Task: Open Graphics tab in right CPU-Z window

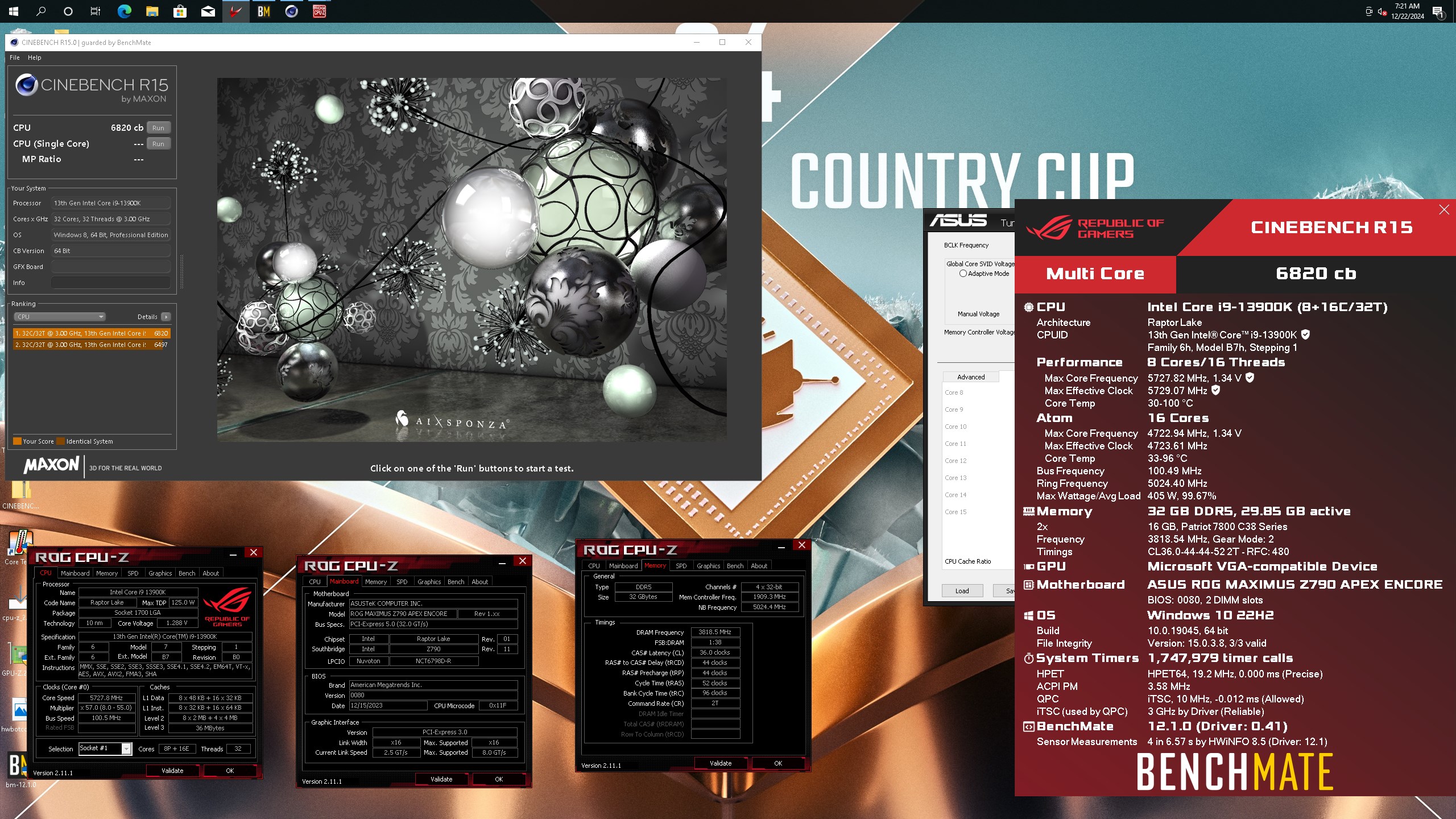Action: [708, 566]
